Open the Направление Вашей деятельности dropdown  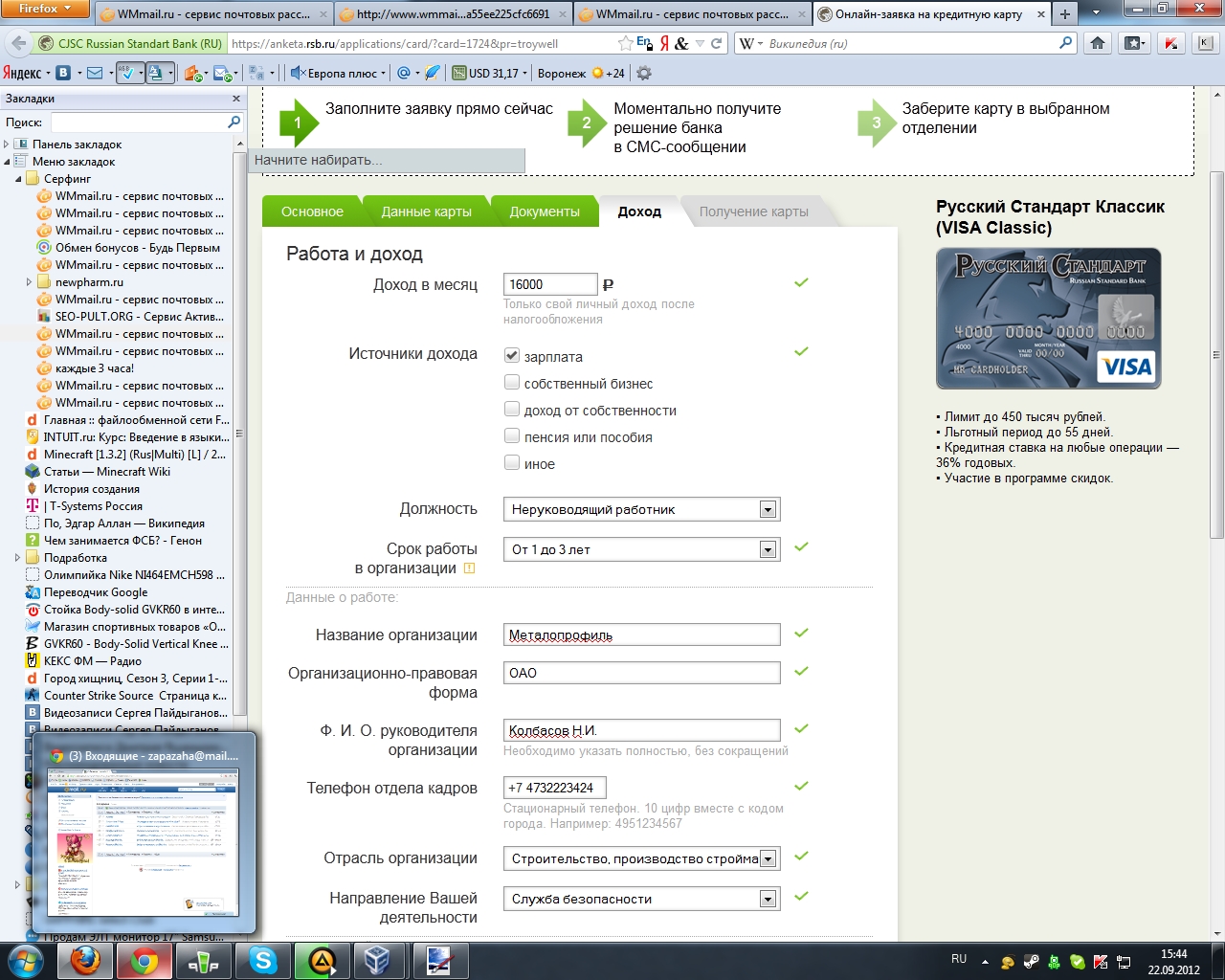point(642,899)
